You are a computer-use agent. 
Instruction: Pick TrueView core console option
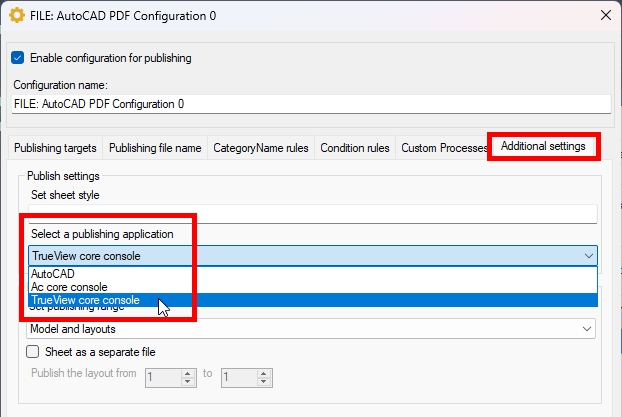(85, 300)
